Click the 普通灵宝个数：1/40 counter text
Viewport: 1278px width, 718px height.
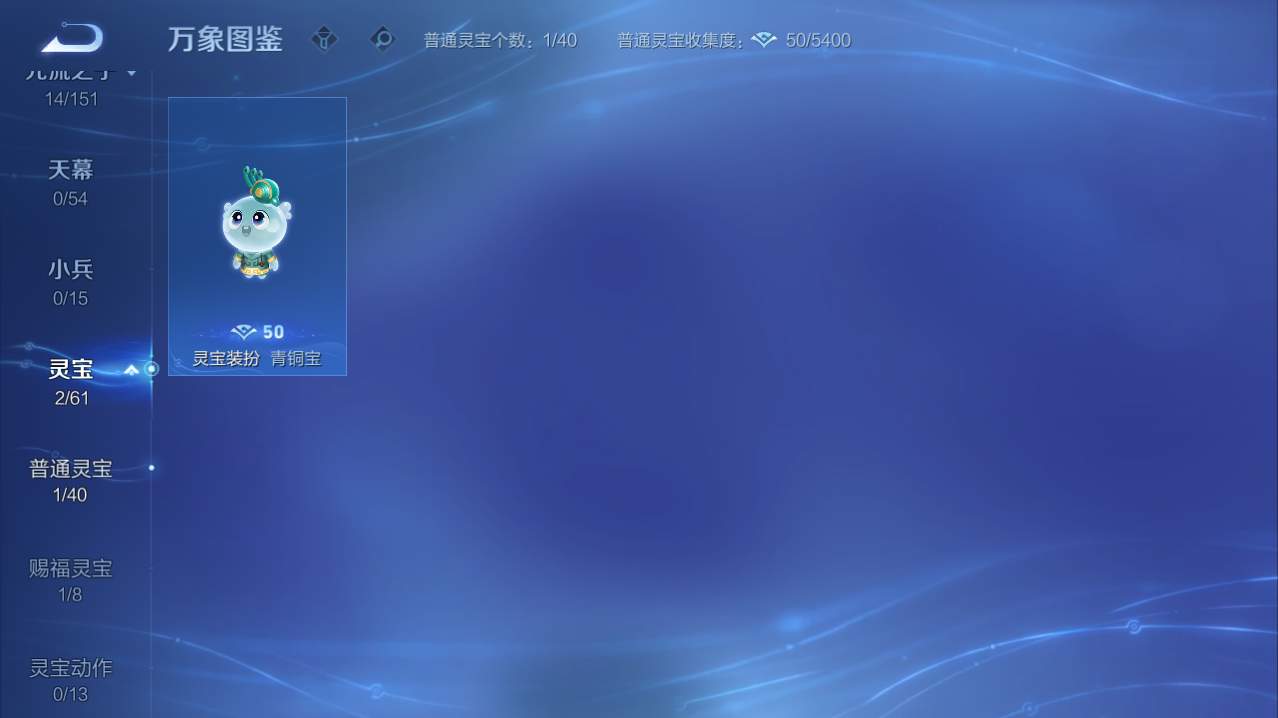[500, 41]
